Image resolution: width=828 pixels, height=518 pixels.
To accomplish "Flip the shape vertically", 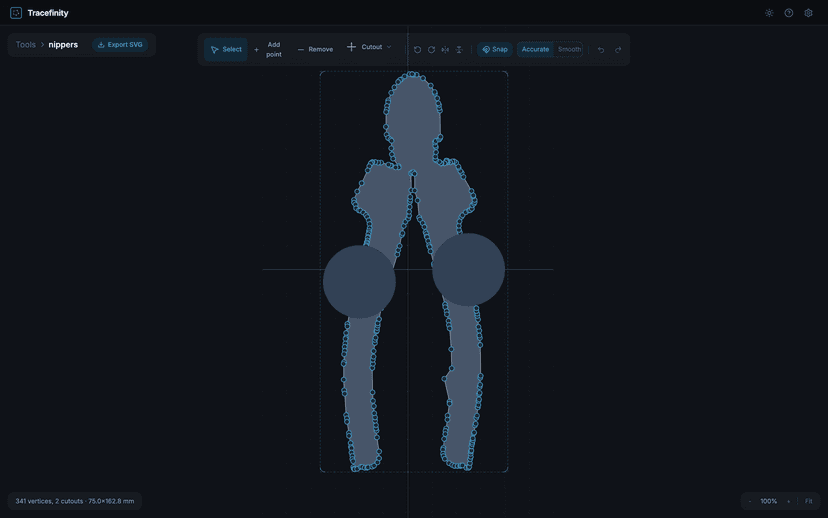I will point(459,50).
